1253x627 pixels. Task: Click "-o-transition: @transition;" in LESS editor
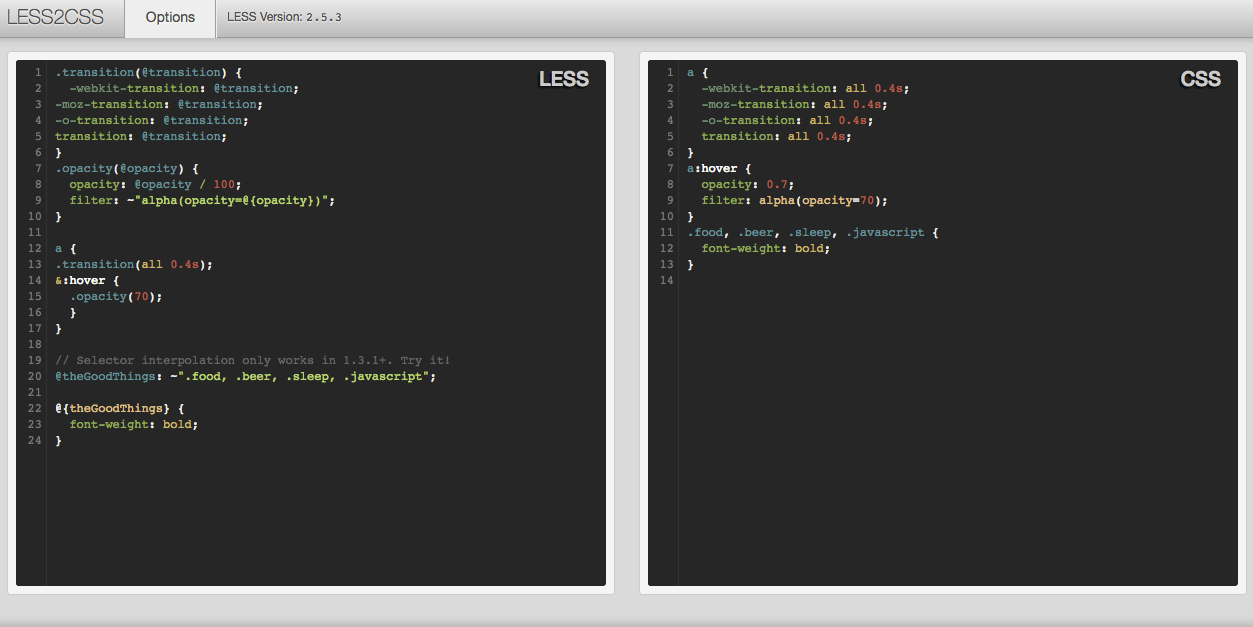point(152,120)
